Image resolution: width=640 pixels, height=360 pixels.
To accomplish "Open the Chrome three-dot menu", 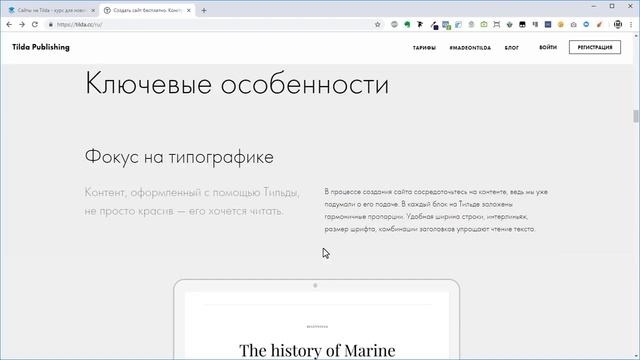I will (631, 24).
